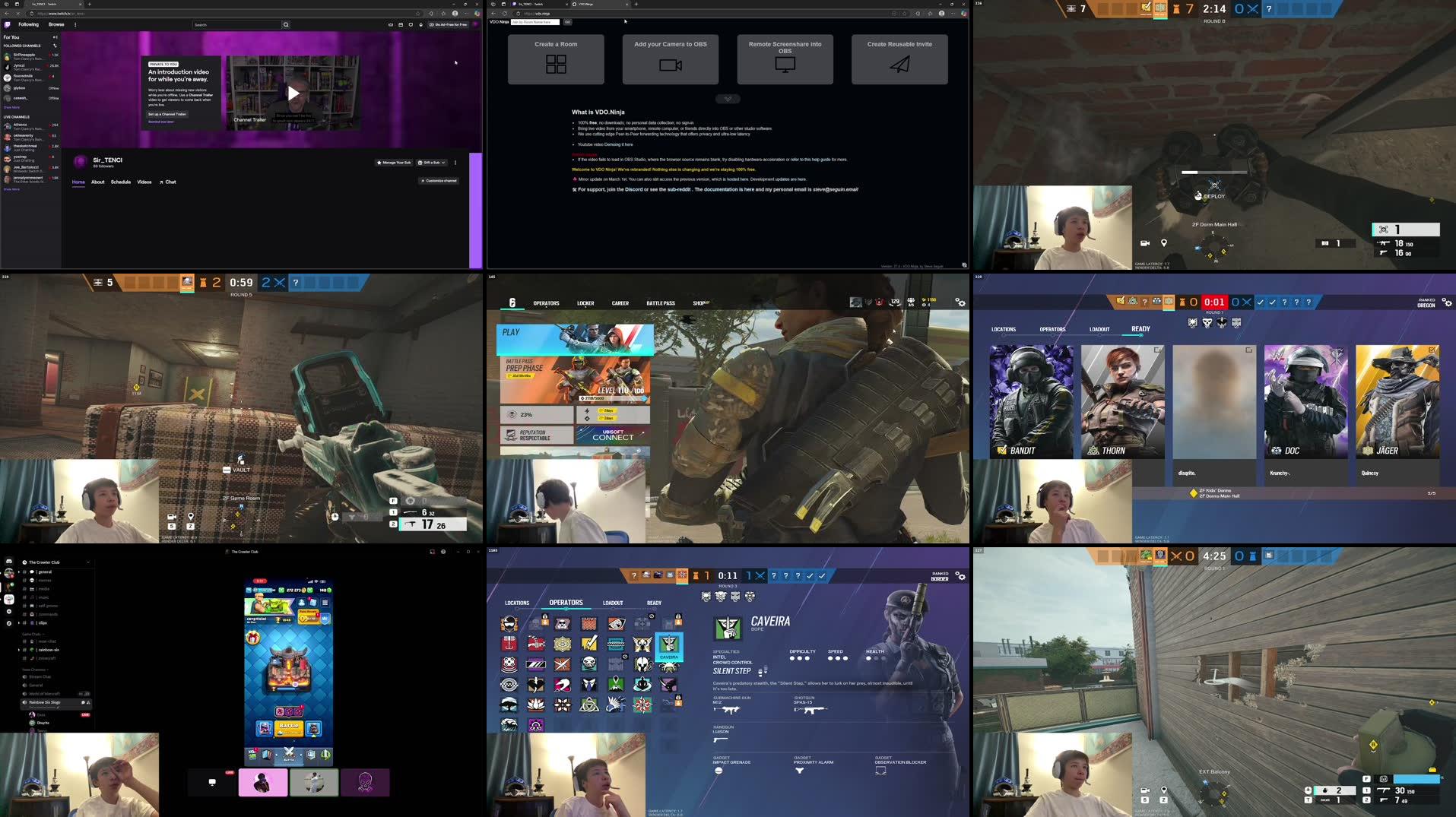The image size is (1456, 817).
Task: Open settings gear in Siege main menu
Action: tap(960, 302)
